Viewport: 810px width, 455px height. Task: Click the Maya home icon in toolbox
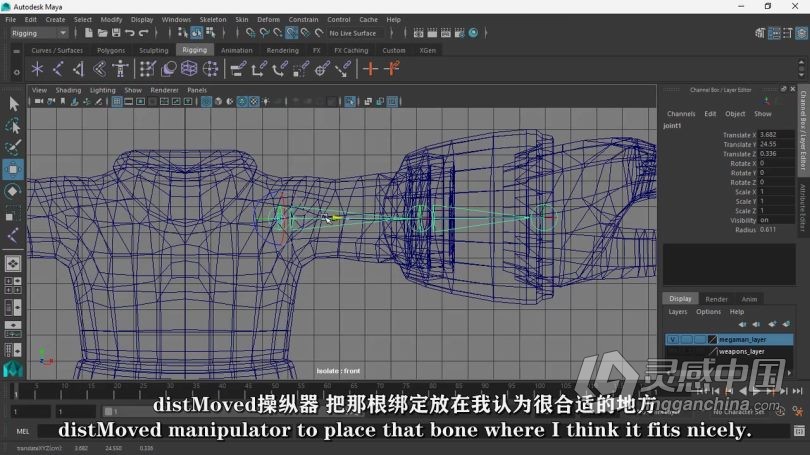tap(13, 369)
